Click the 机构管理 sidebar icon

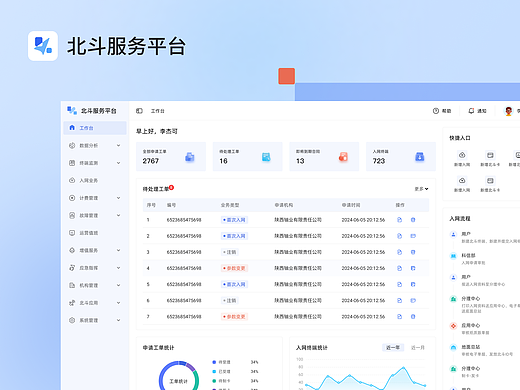coord(72,285)
